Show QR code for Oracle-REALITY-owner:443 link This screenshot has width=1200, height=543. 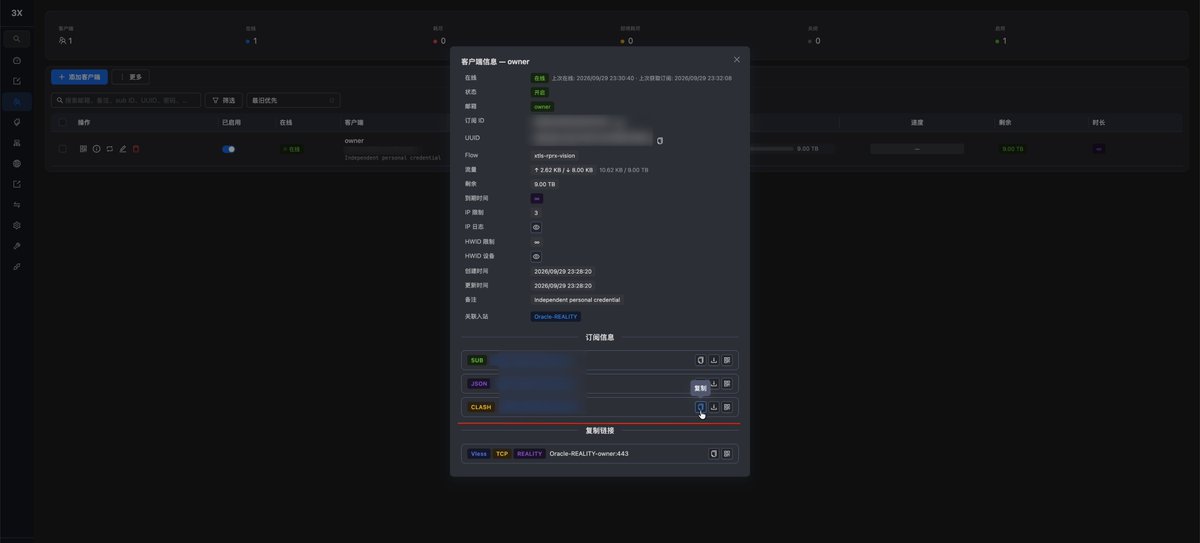pos(727,453)
